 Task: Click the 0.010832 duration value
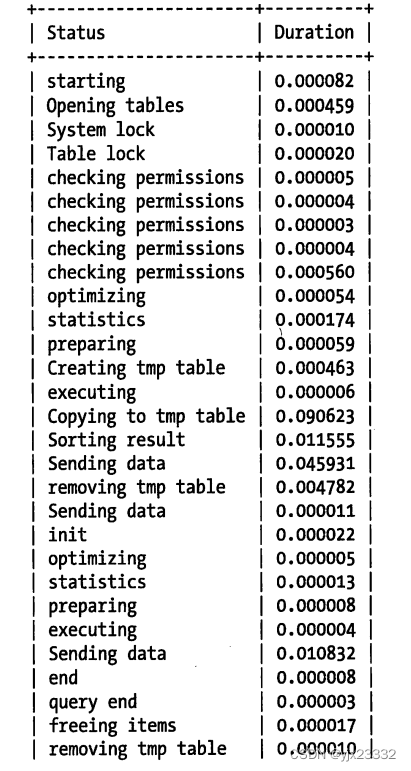[x=315, y=653]
